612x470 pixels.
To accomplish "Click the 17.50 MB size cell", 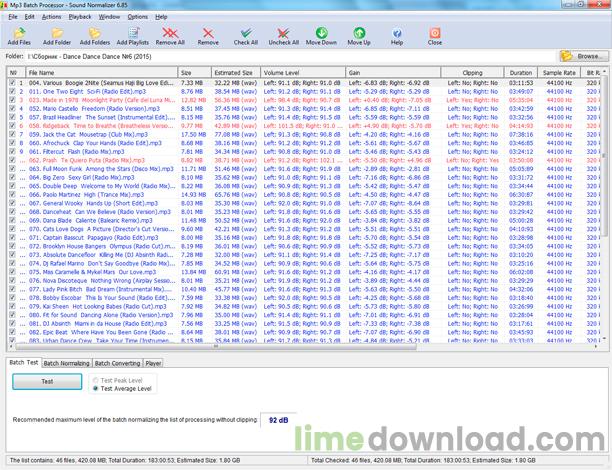I will coord(193,134).
